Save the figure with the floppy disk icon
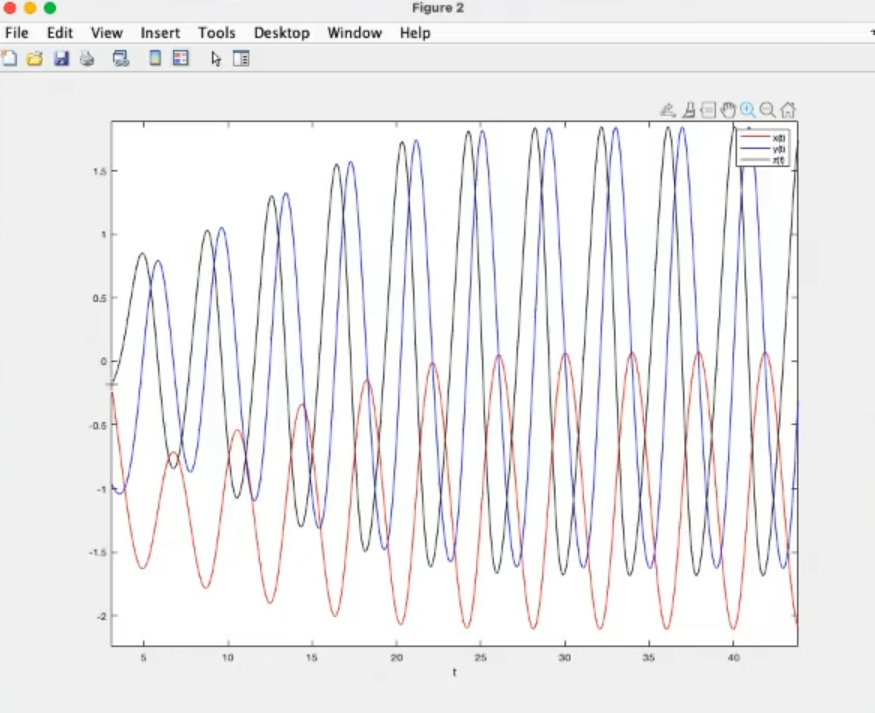The height and width of the screenshot is (713, 875). (x=61, y=59)
